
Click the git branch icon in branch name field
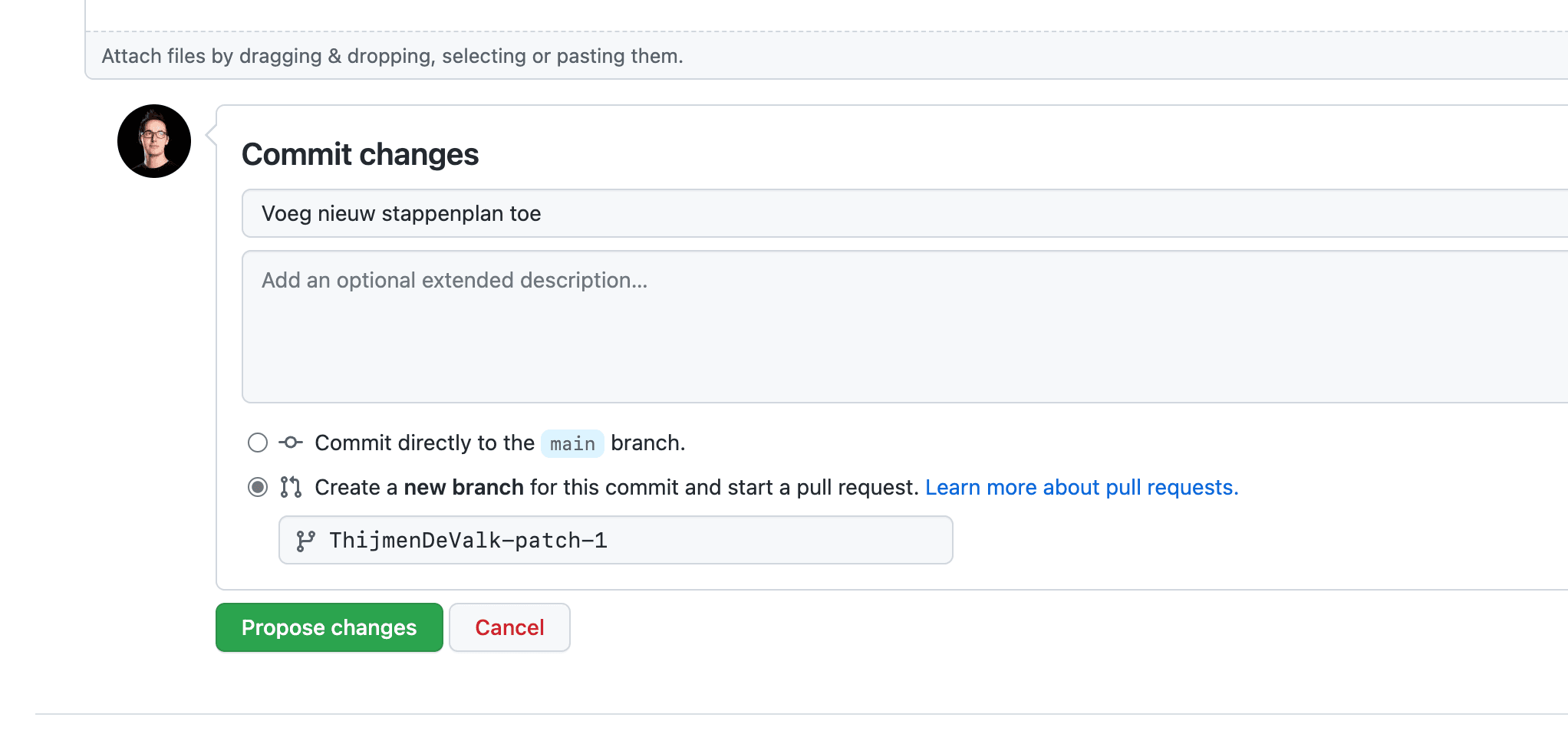tap(305, 541)
